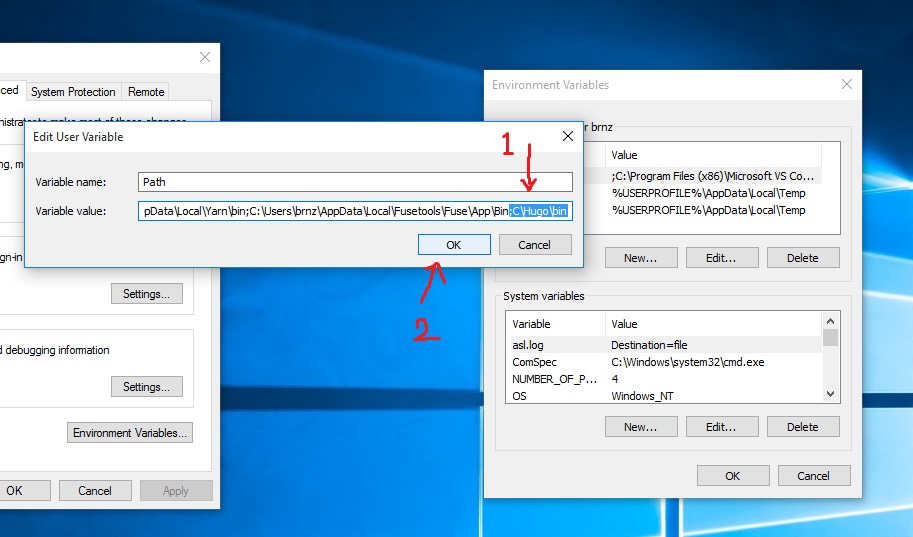Edit... the selected user variable
The width and height of the screenshot is (913, 537).
(722, 257)
